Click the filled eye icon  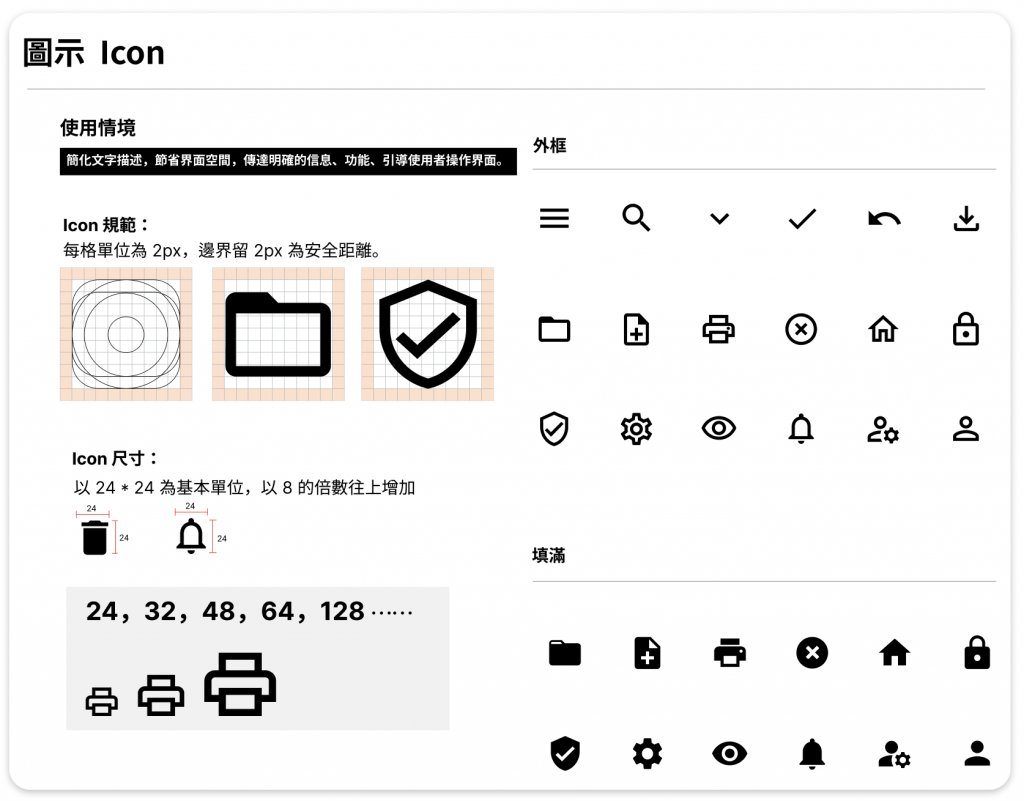(729, 753)
